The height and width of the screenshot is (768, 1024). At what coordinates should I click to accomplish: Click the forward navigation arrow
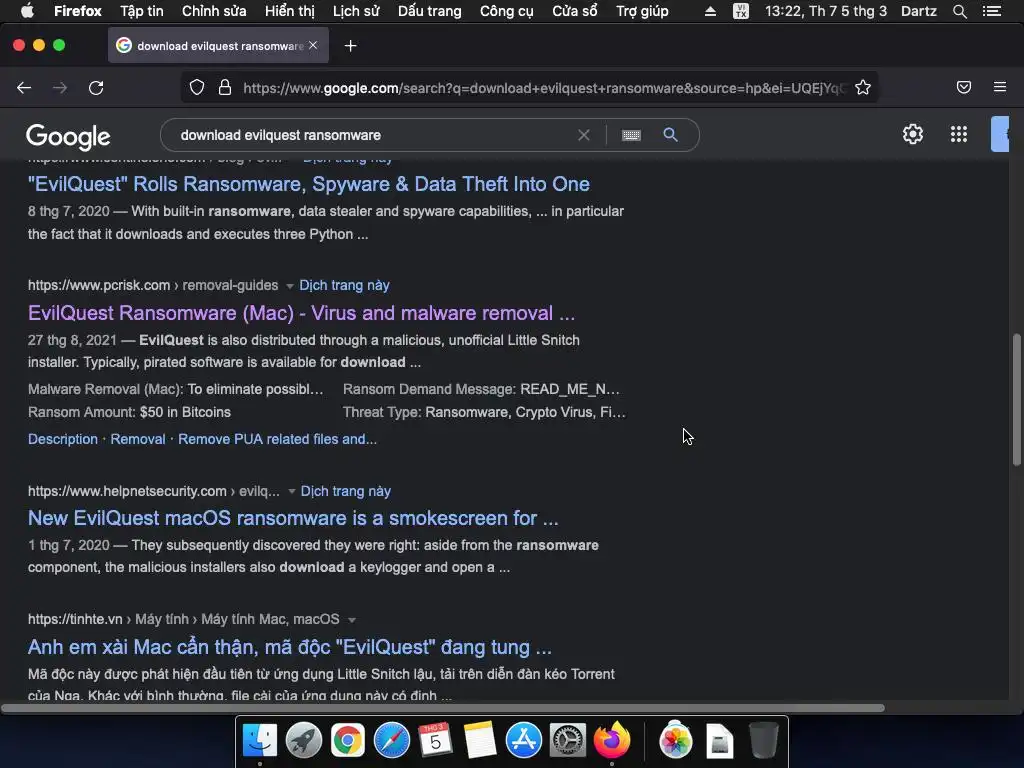pos(59,88)
